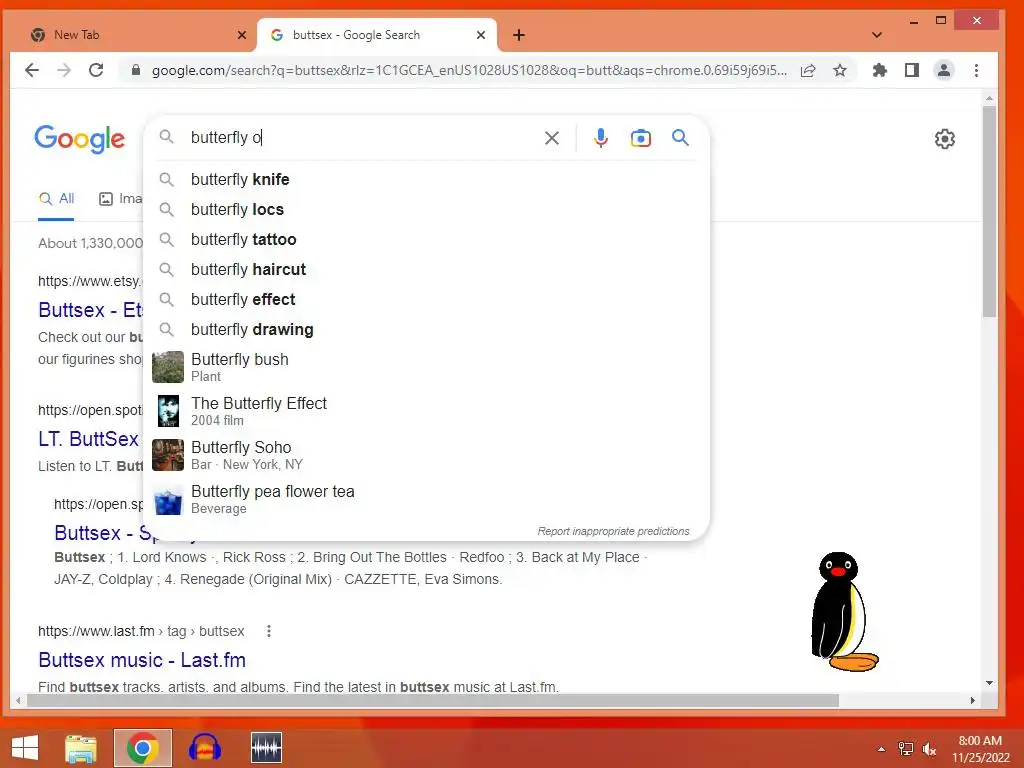The width and height of the screenshot is (1024, 768).
Task: Click the network tray icon
Action: click(906, 749)
